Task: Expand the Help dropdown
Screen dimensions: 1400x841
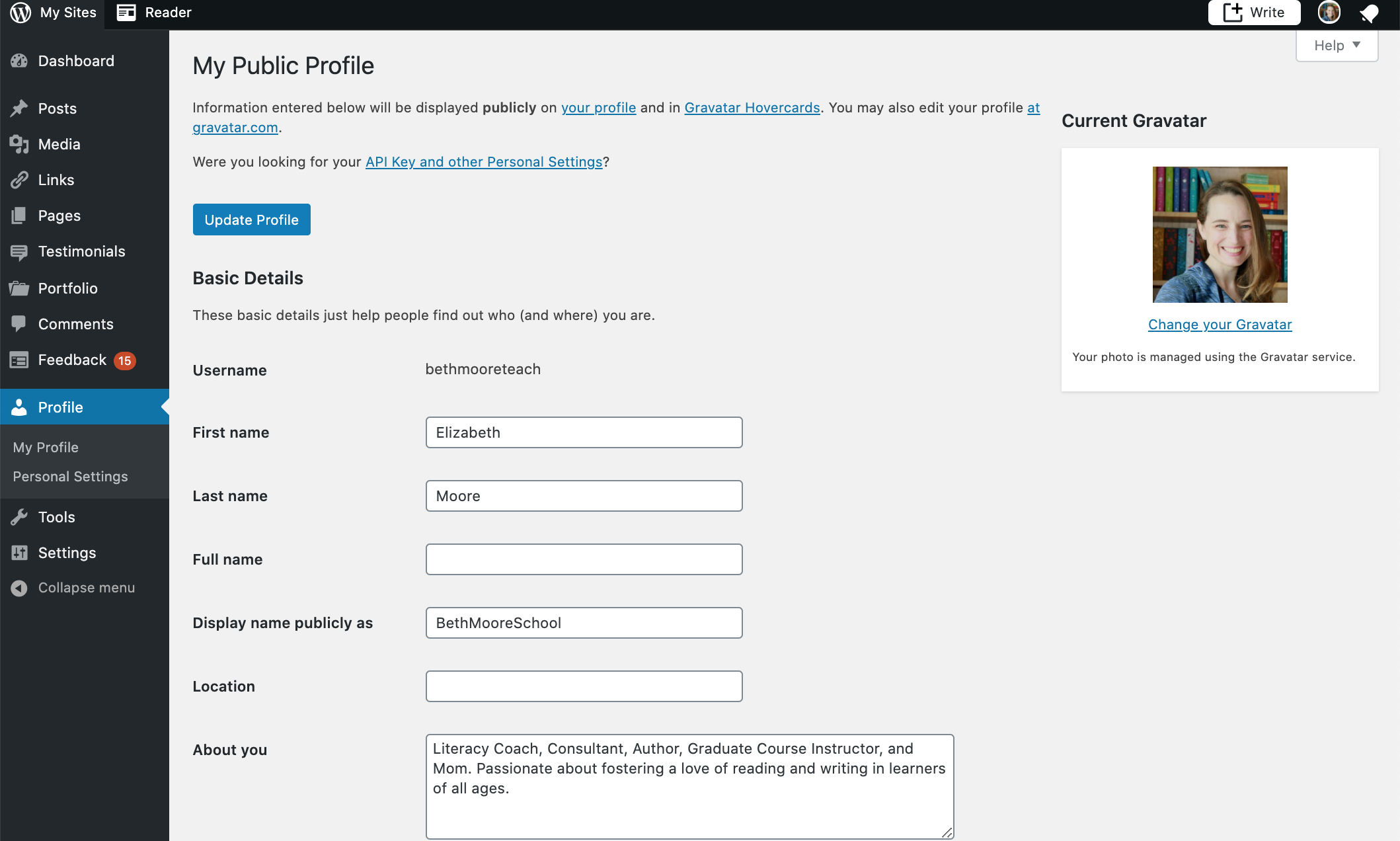Action: [x=1337, y=46]
